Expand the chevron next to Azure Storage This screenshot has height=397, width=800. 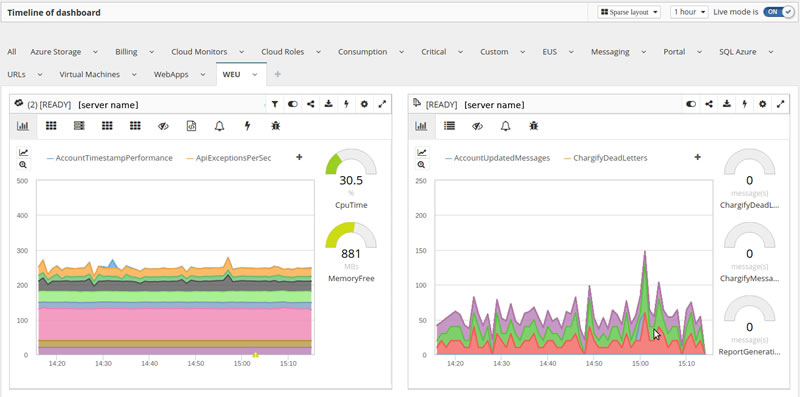[95, 52]
